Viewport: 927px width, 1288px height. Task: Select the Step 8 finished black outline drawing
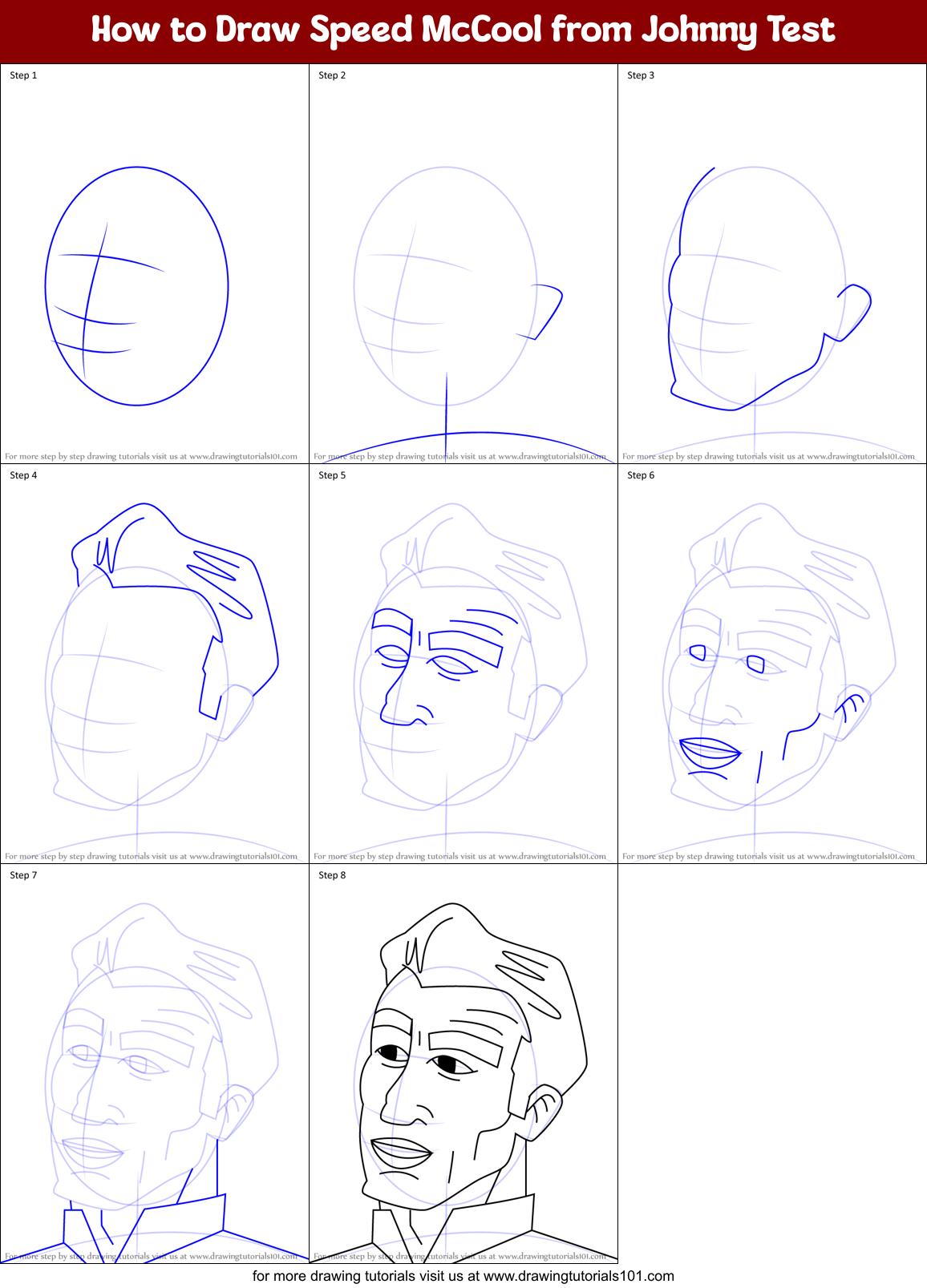coord(463,1082)
